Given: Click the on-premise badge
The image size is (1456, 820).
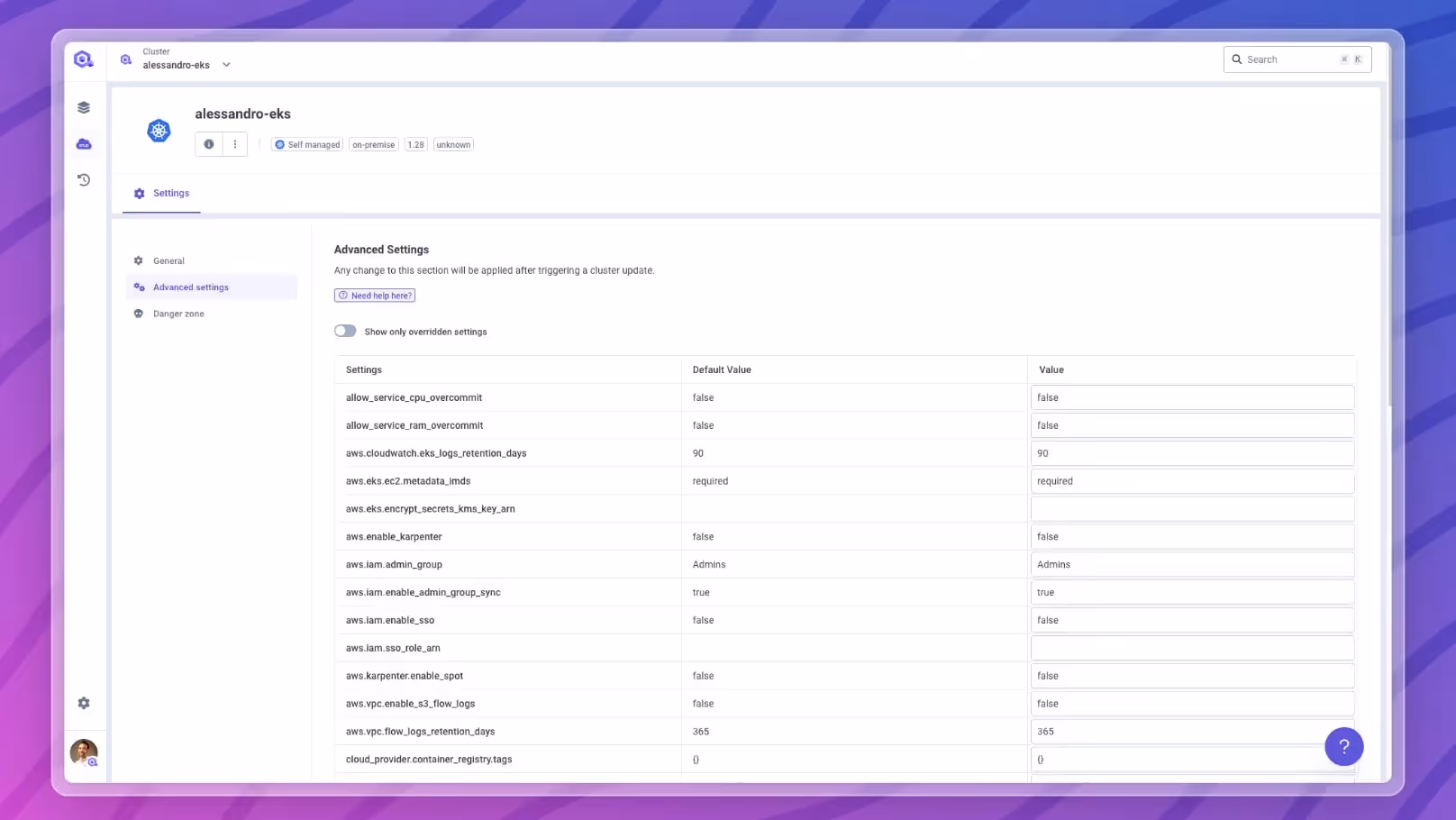Looking at the screenshot, I should tap(373, 144).
